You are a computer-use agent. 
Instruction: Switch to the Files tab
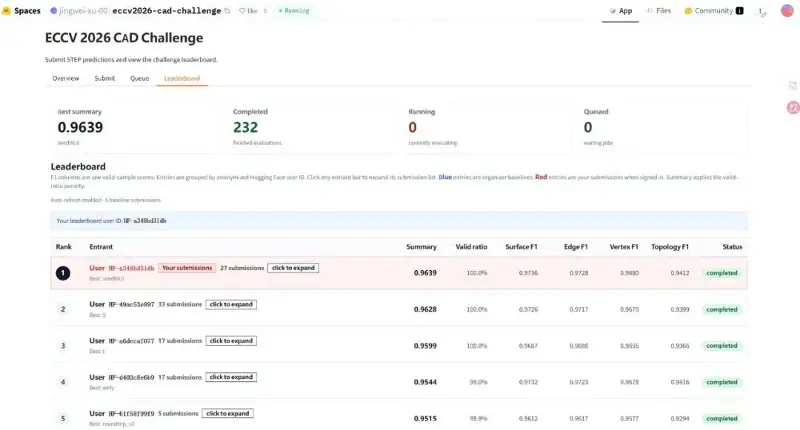click(658, 11)
